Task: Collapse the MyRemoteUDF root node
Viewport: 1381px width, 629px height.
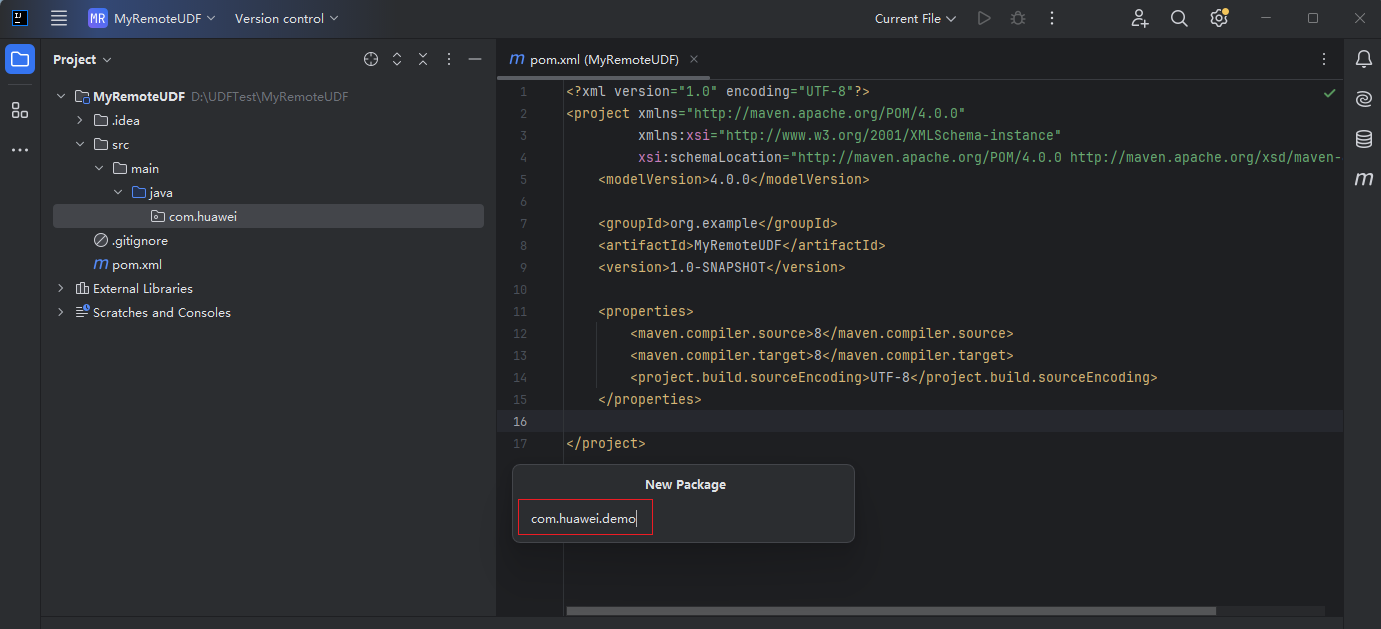Action: (x=61, y=97)
